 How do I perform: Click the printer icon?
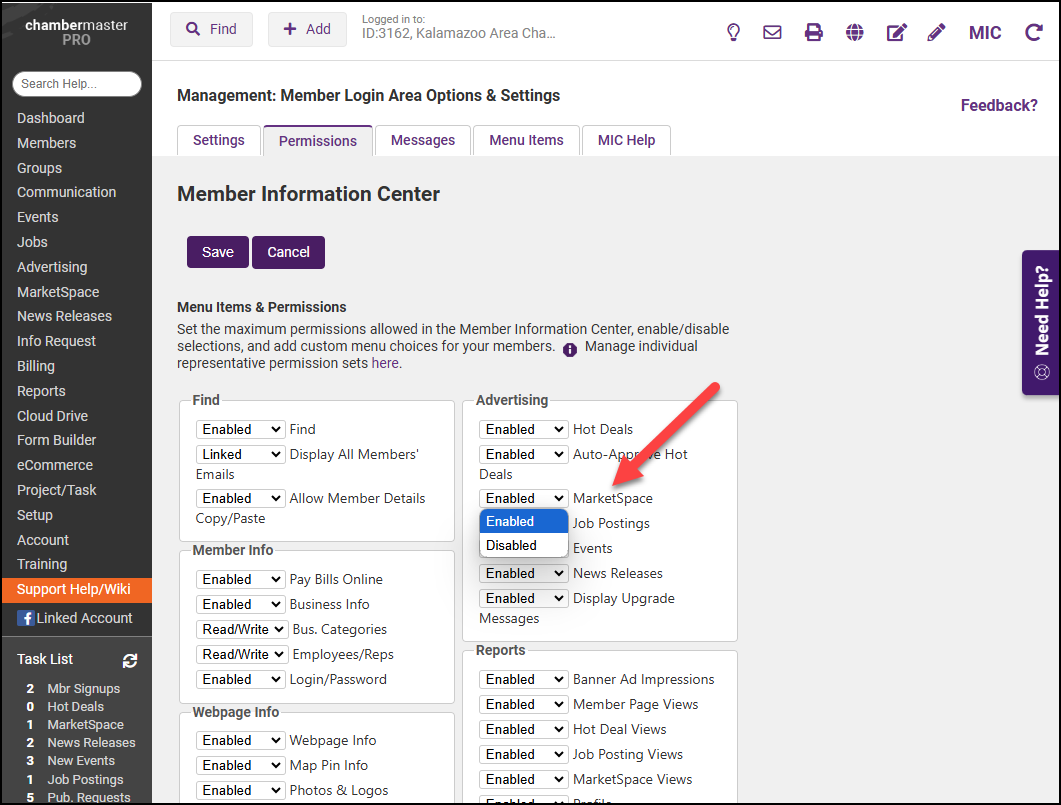[814, 32]
